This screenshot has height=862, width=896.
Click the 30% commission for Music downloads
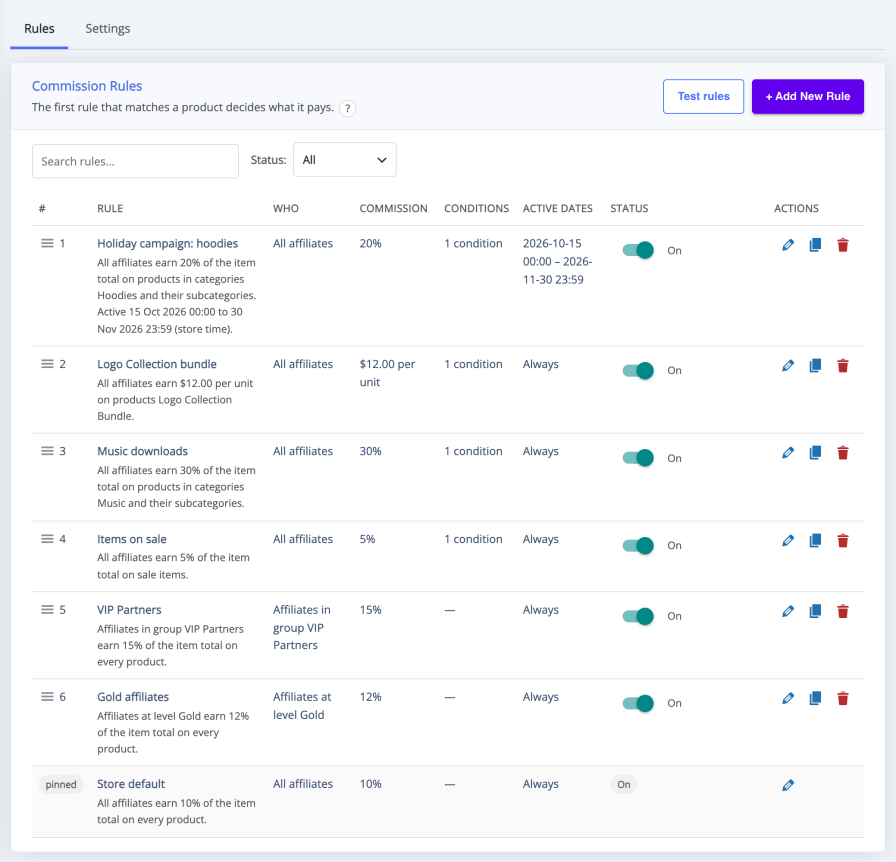(x=370, y=451)
